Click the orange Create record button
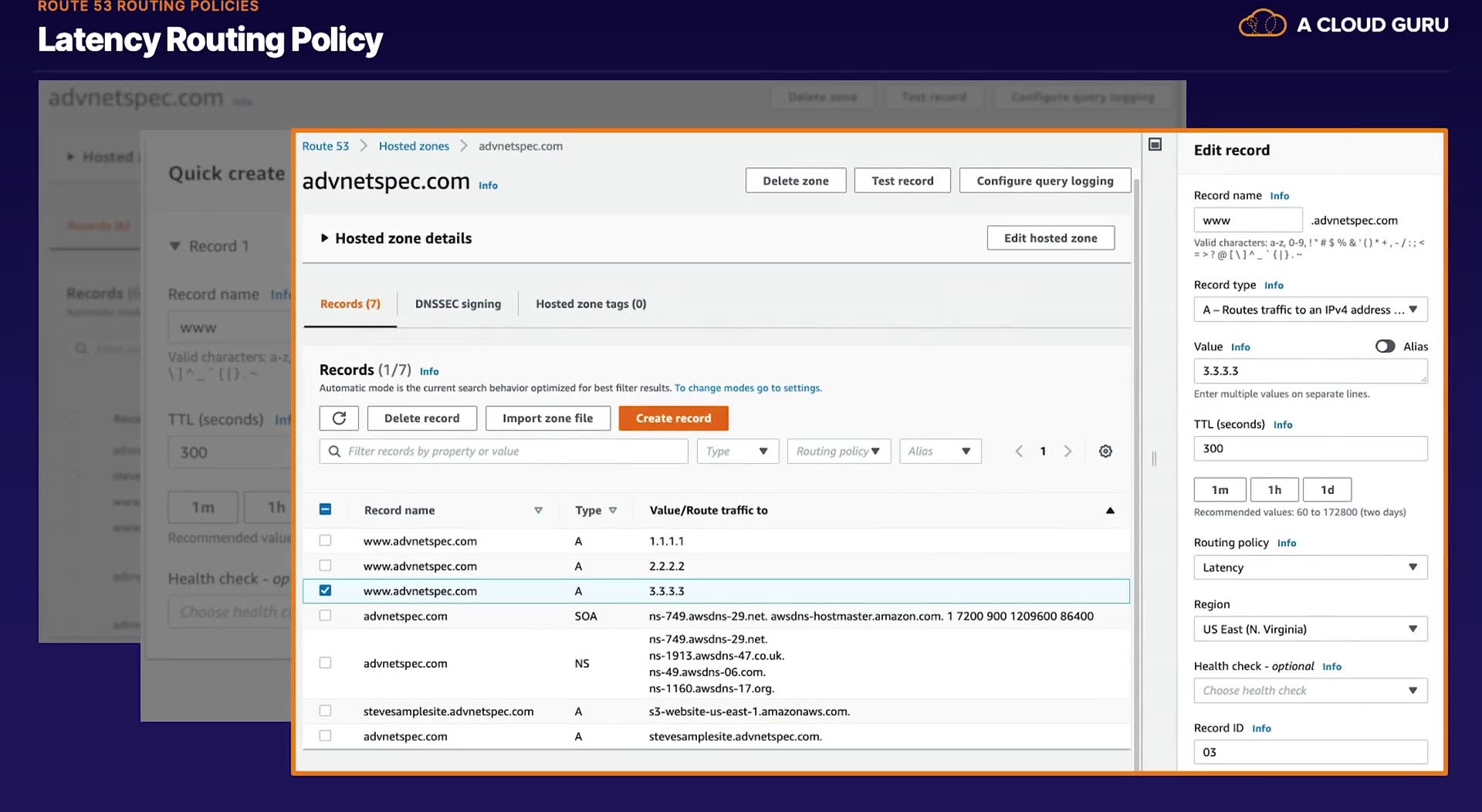Image resolution: width=1482 pixels, height=812 pixels. 673,418
